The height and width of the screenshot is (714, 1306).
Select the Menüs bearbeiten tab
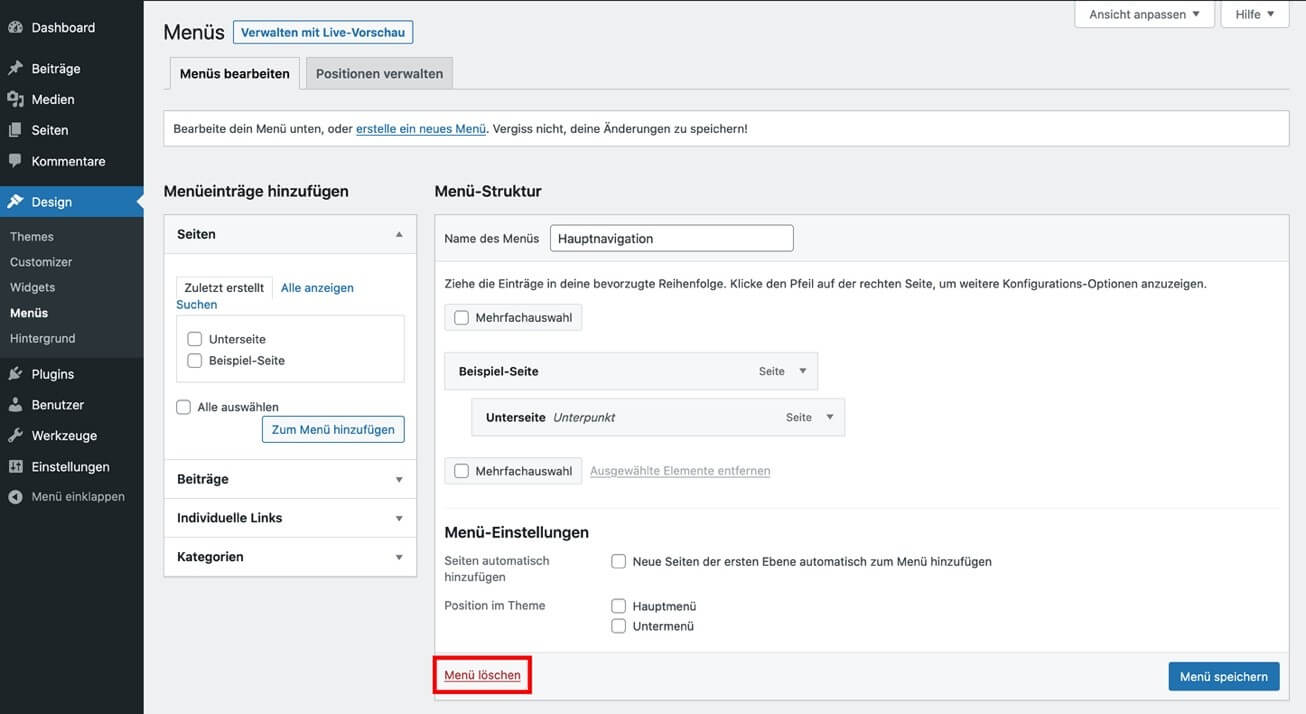tap(234, 73)
